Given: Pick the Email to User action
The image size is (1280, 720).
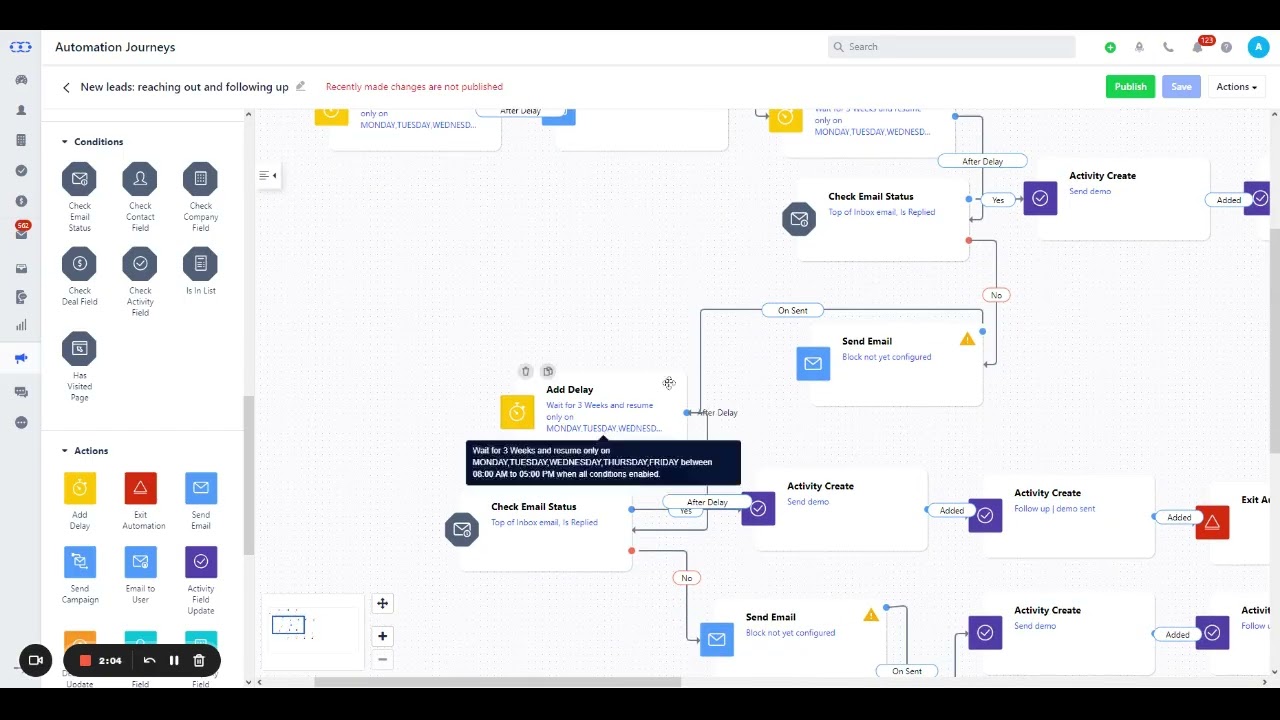Looking at the screenshot, I should [140, 575].
